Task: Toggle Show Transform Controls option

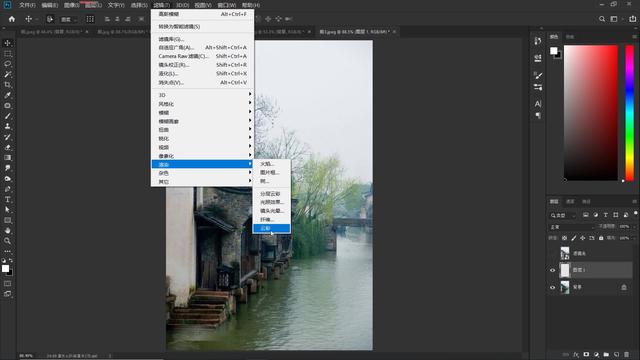Action: pyautogui.click(x=90, y=19)
